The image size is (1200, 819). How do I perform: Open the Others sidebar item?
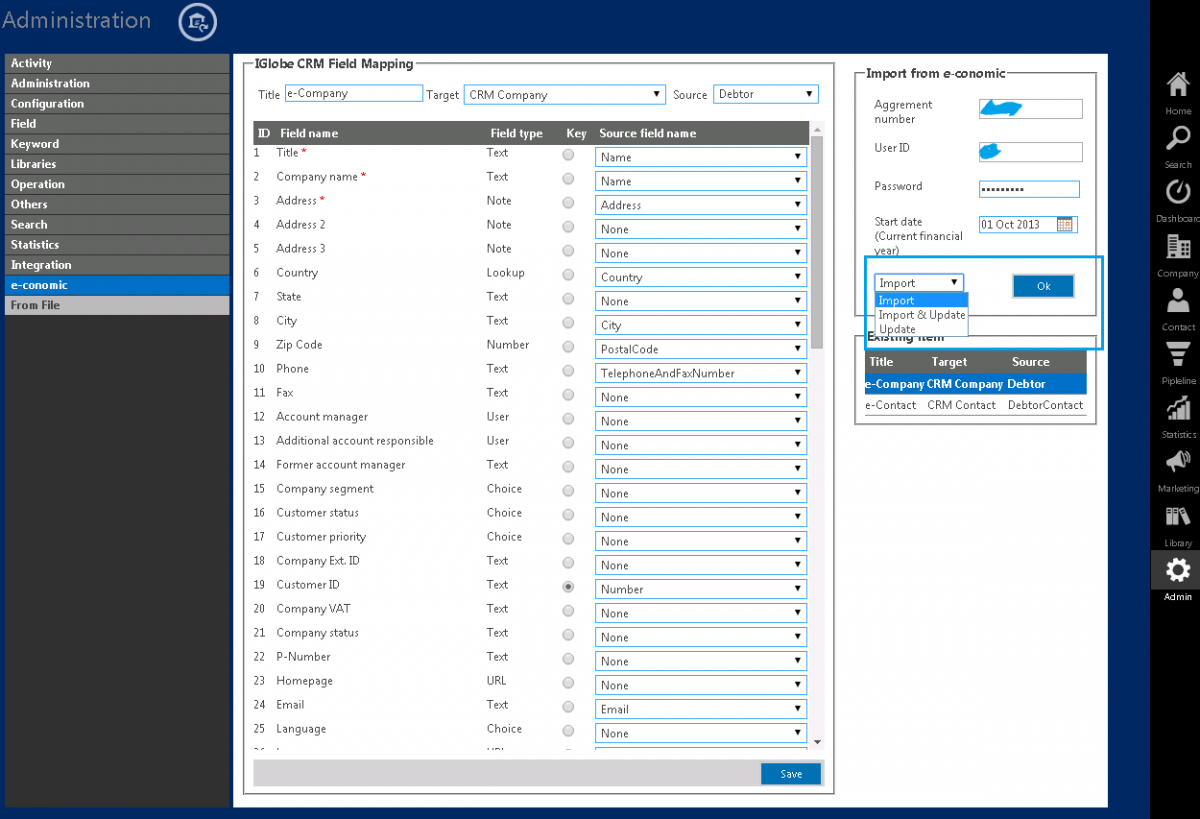(117, 204)
